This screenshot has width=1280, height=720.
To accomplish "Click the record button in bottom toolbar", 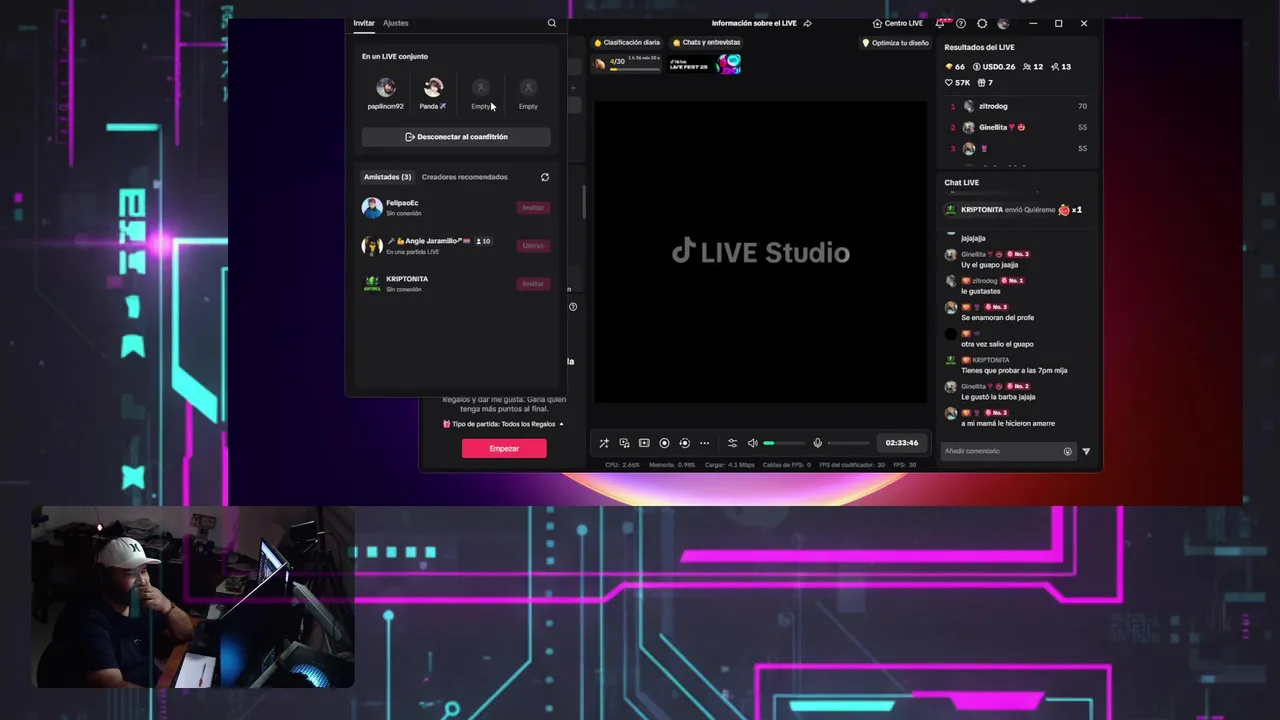I will point(664,443).
